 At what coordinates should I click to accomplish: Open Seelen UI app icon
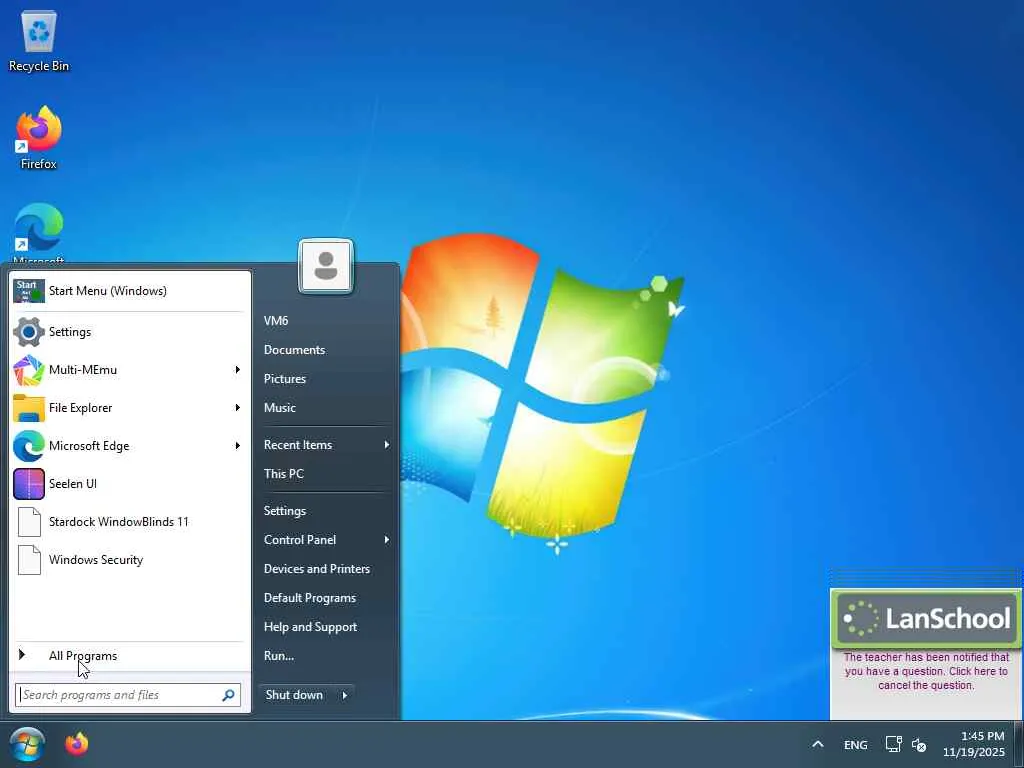(x=29, y=483)
